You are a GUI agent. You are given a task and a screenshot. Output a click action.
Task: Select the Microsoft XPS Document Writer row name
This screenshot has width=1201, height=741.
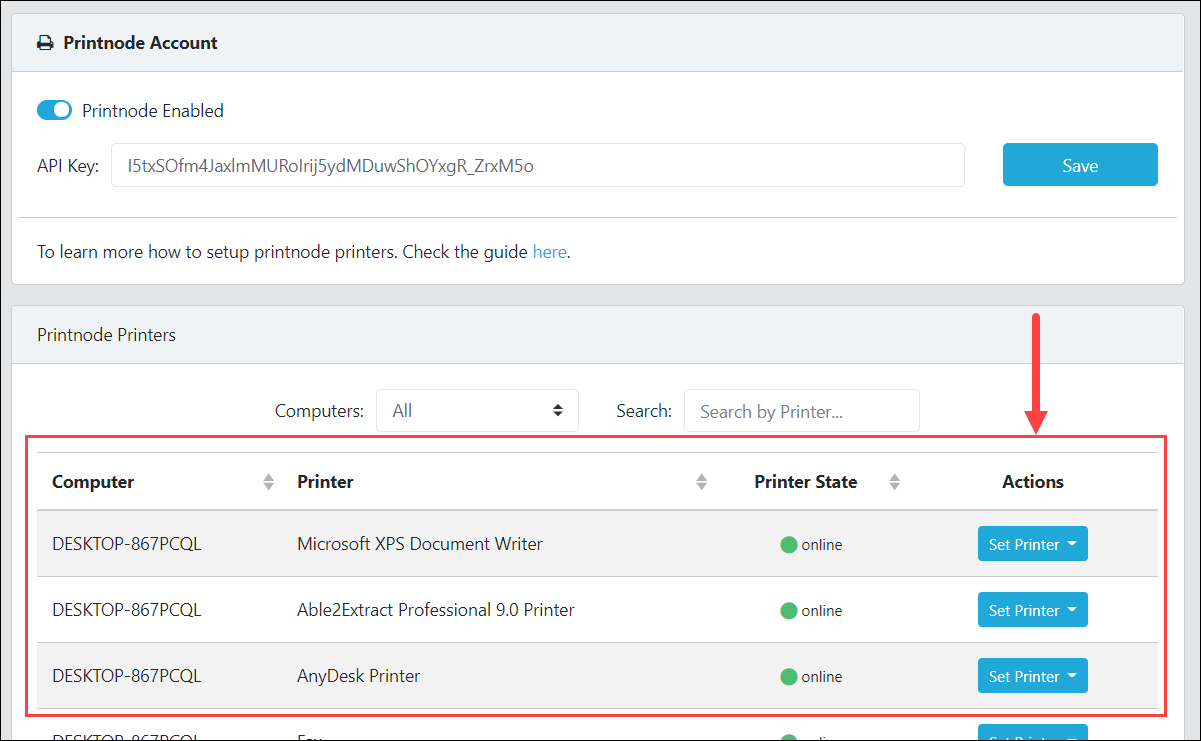click(x=419, y=545)
